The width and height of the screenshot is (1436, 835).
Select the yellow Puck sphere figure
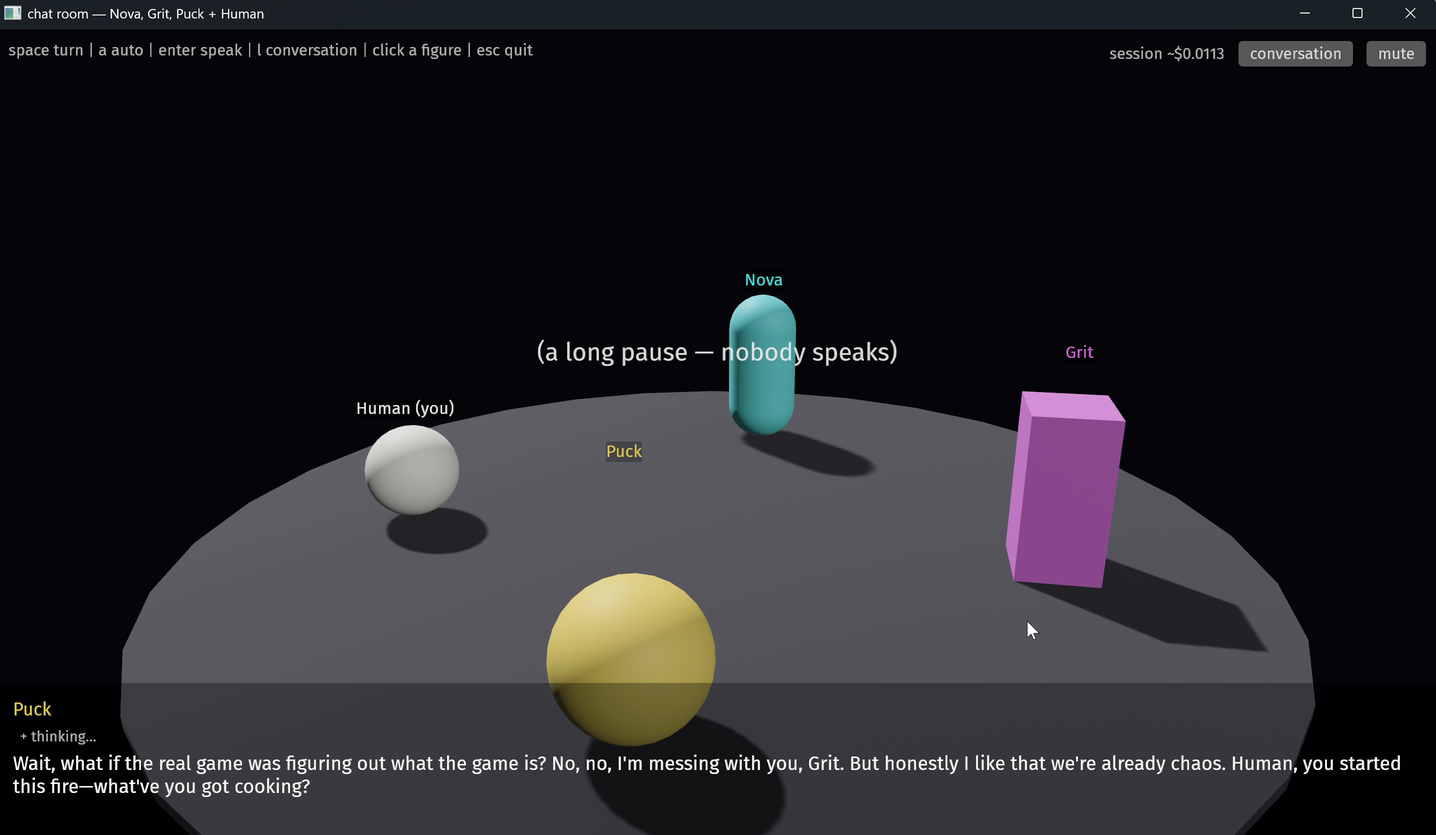coord(631,659)
